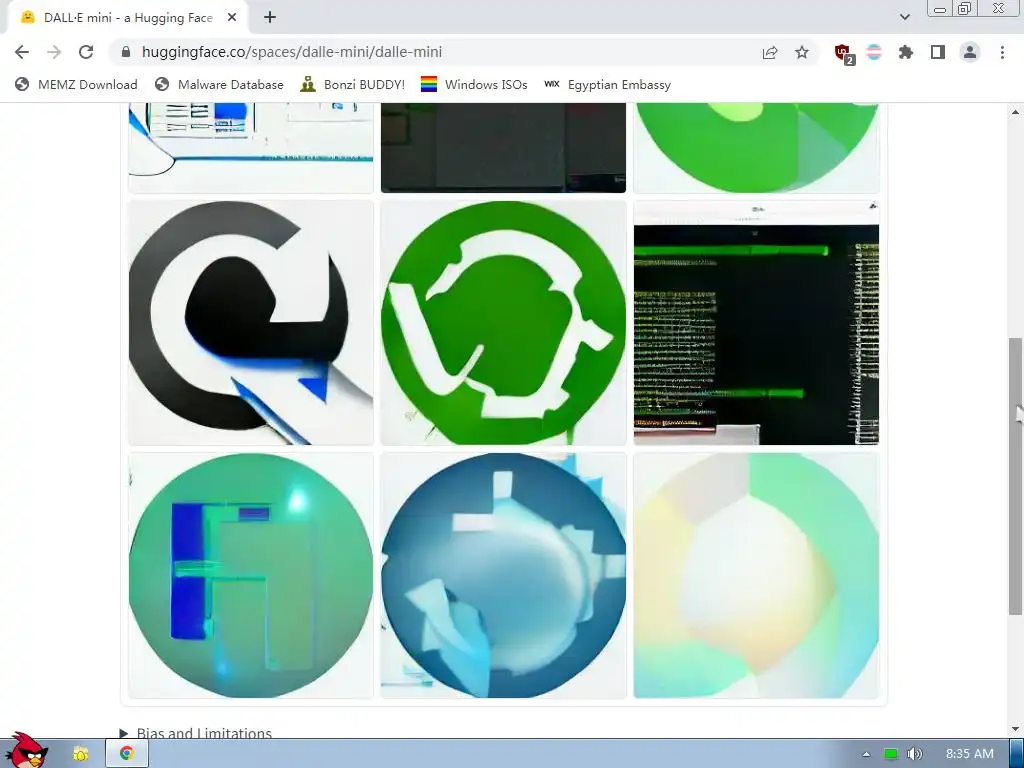Select the DALL·E mini Hugging Face tab
The image size is (1024, 768).
(x=127, y=18)
